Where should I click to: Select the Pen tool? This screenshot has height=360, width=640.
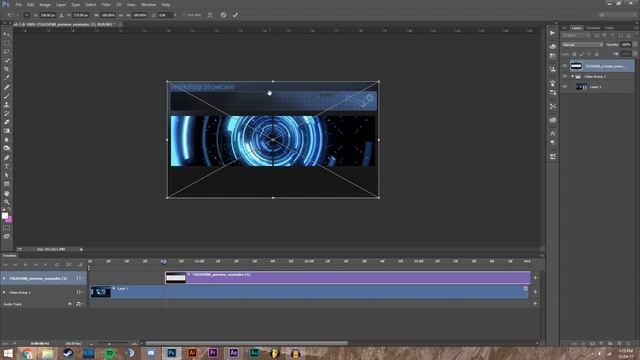tap(7, 157)
